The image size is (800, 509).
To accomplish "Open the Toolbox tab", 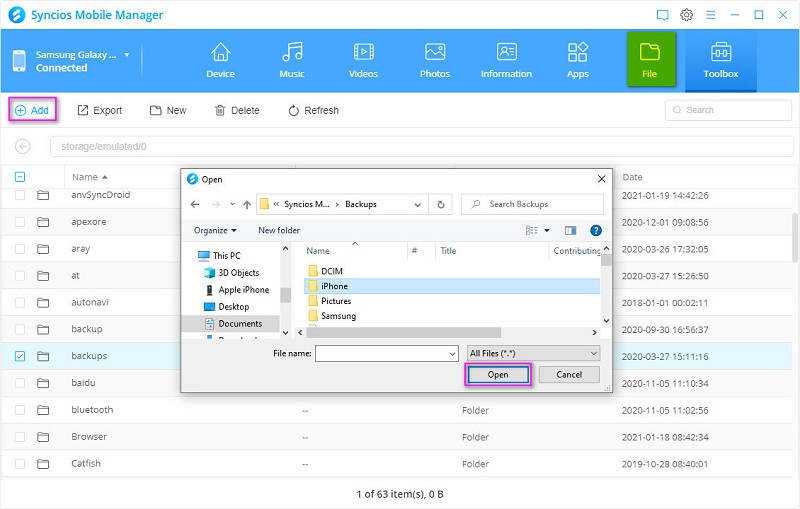I will 720,61.
